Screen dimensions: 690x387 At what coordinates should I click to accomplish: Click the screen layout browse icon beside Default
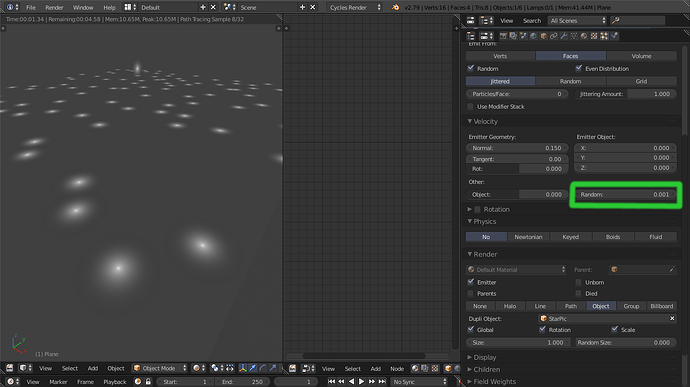pyautogui.click(x=128, y=7)
